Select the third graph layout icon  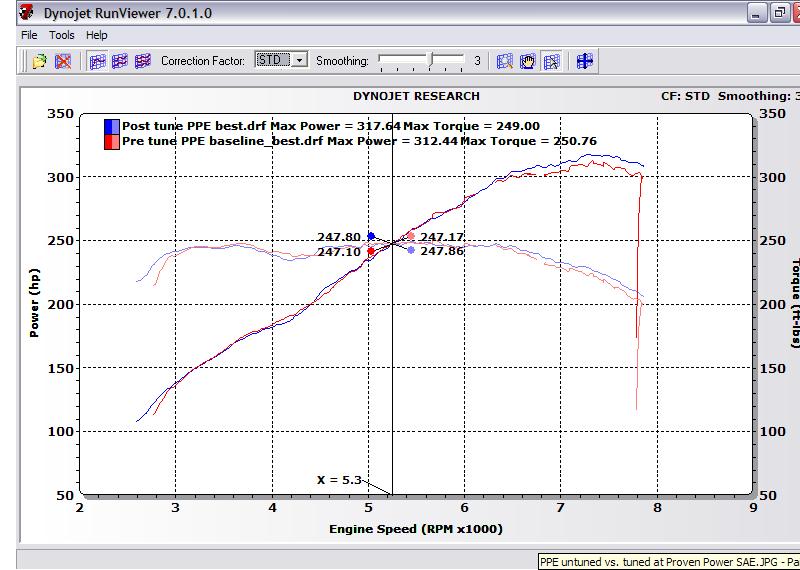(143, 62)
